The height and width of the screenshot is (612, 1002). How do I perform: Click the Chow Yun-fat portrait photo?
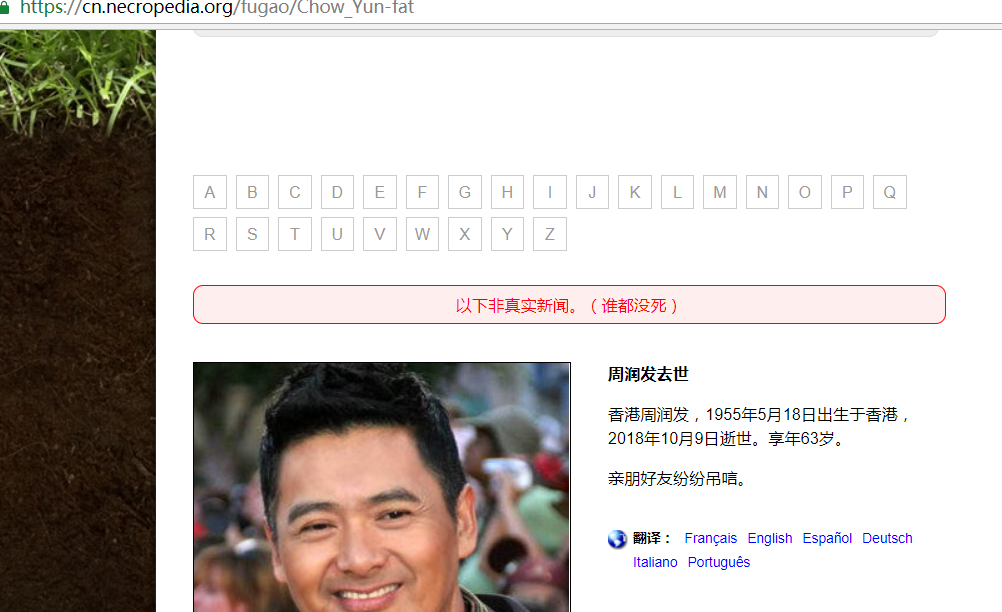[x=382, y=487]
